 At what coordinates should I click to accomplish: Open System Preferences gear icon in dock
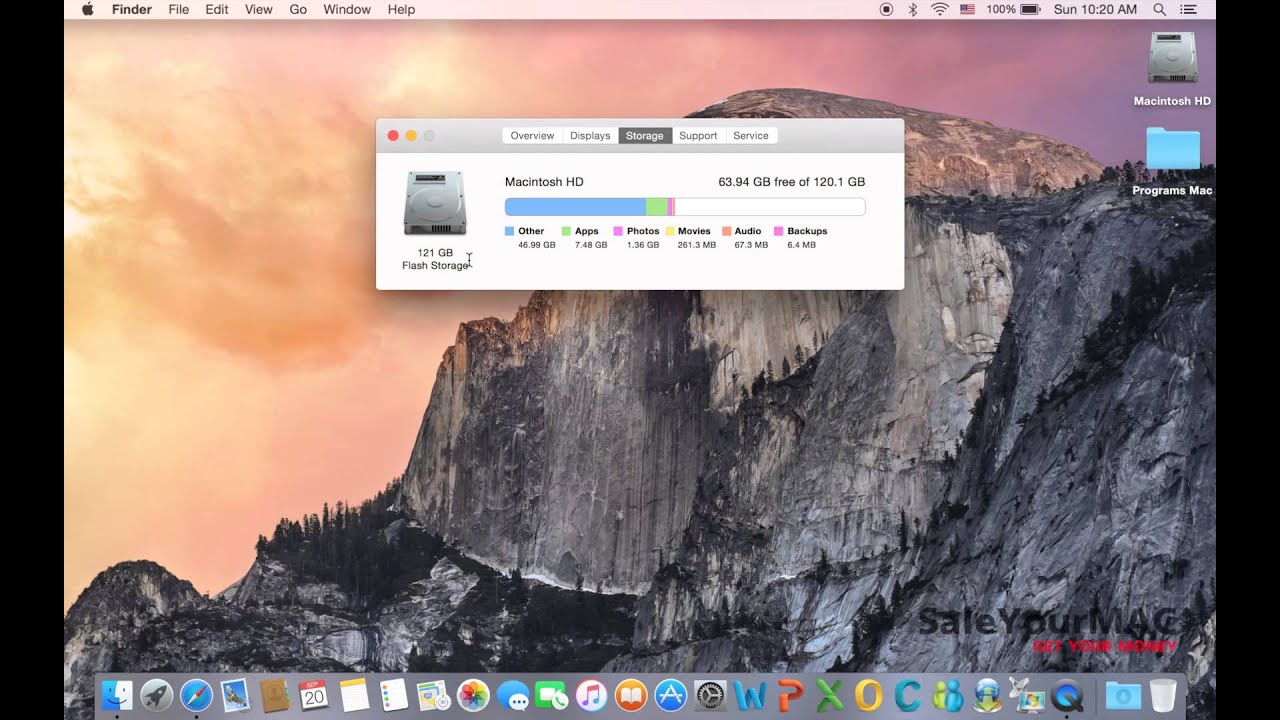pos(710,695)
